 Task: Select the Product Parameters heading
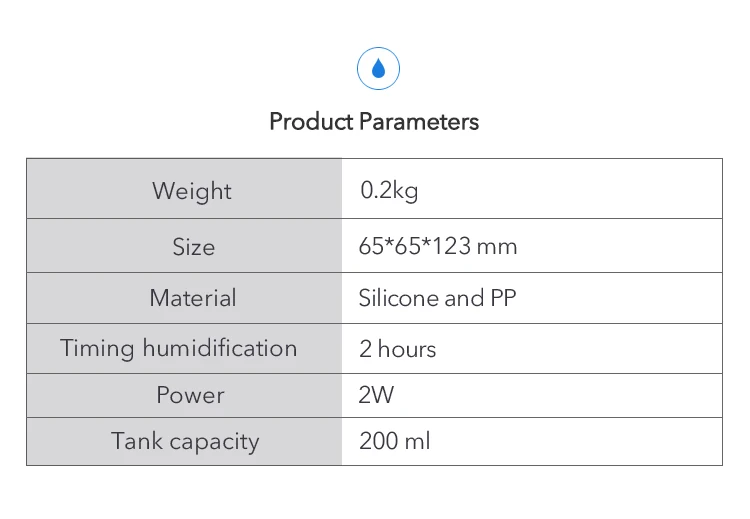coord(374,121)
